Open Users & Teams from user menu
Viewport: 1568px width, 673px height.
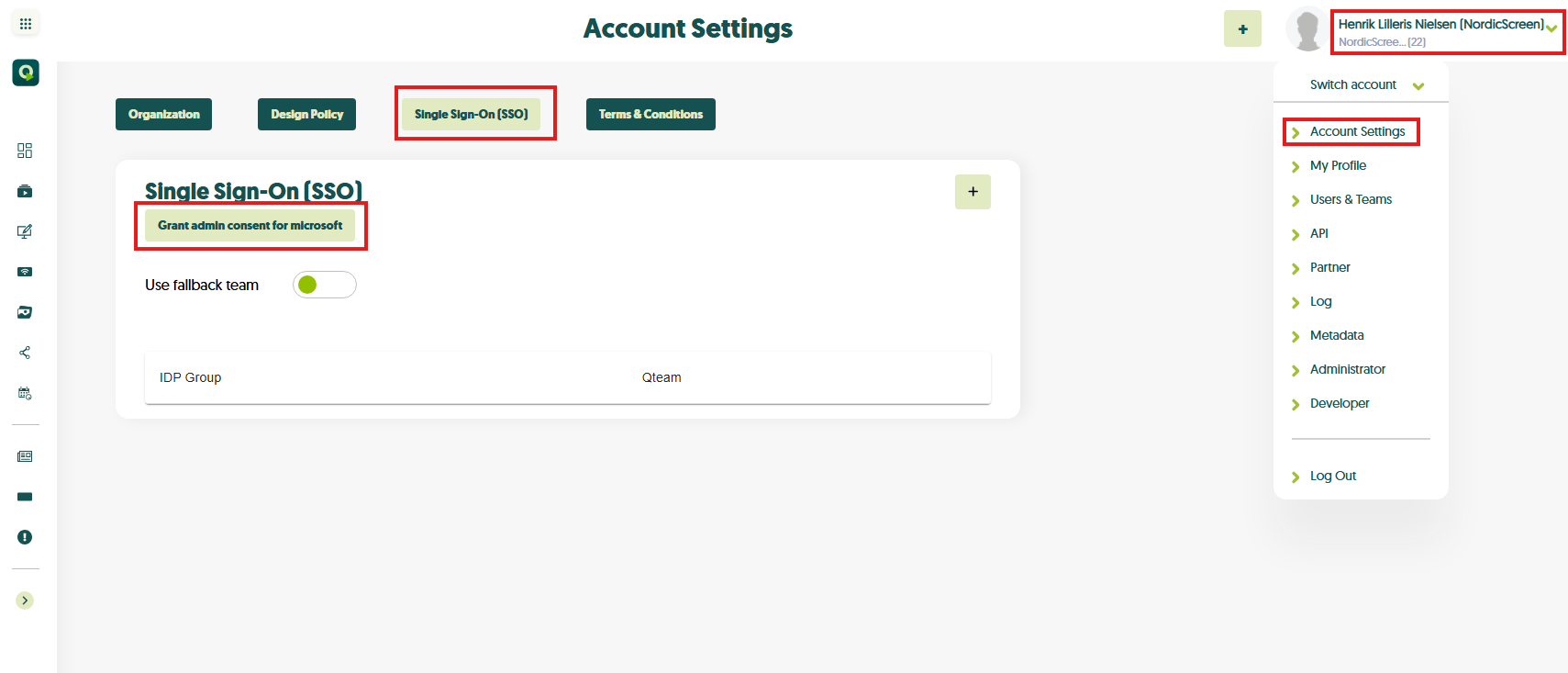point(1351,199)
